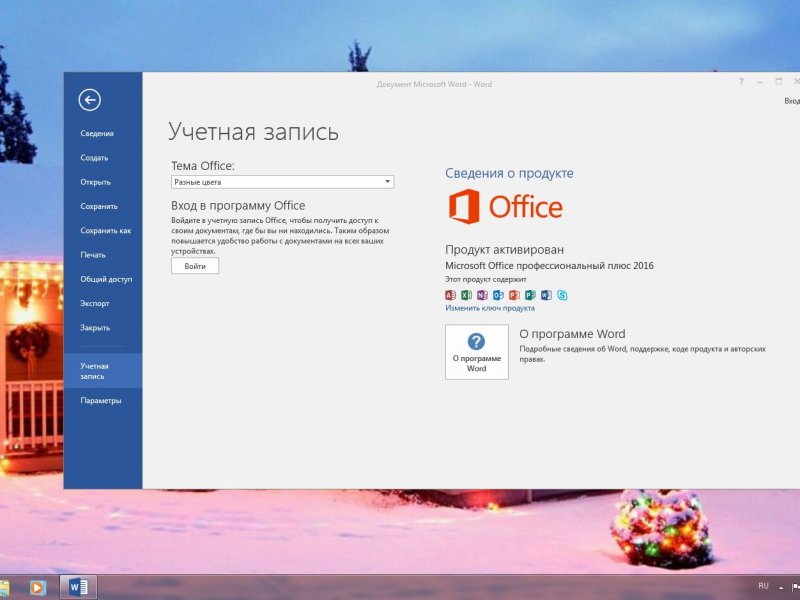
Task: Choose Сохранить in the backstage menu
Action: [x=99, y=207]
